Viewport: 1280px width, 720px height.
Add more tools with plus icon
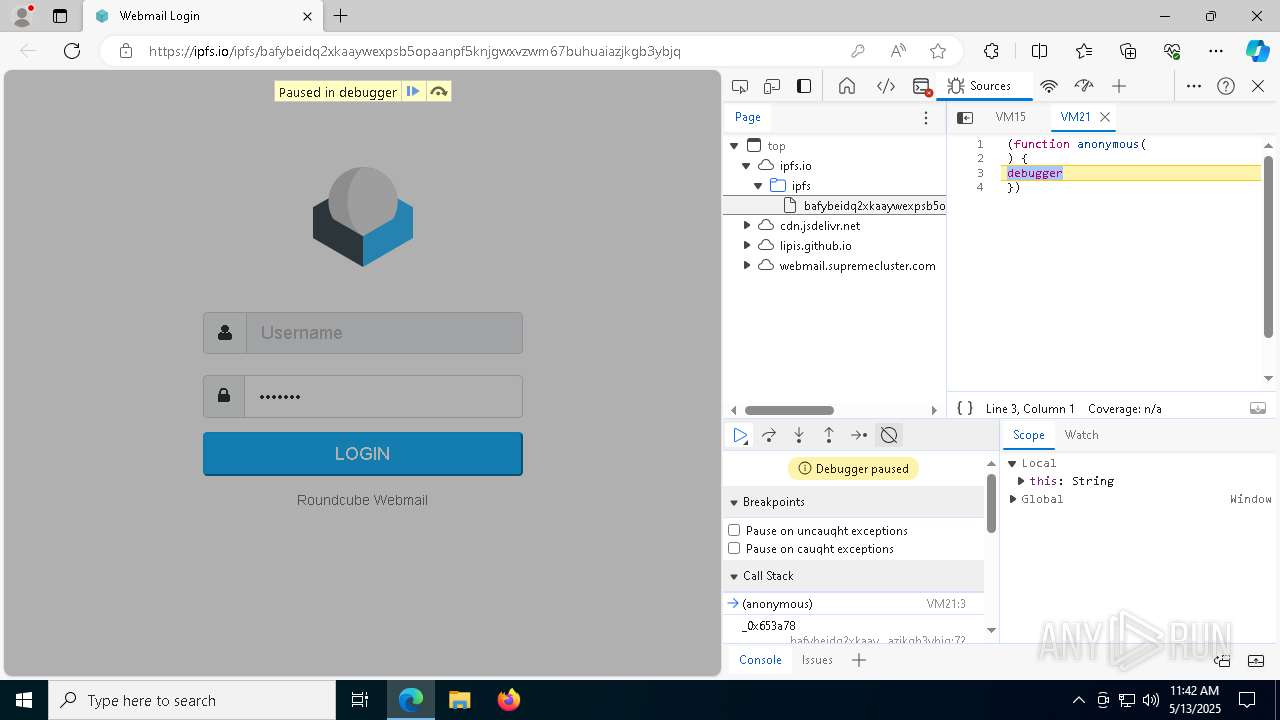1119,86
